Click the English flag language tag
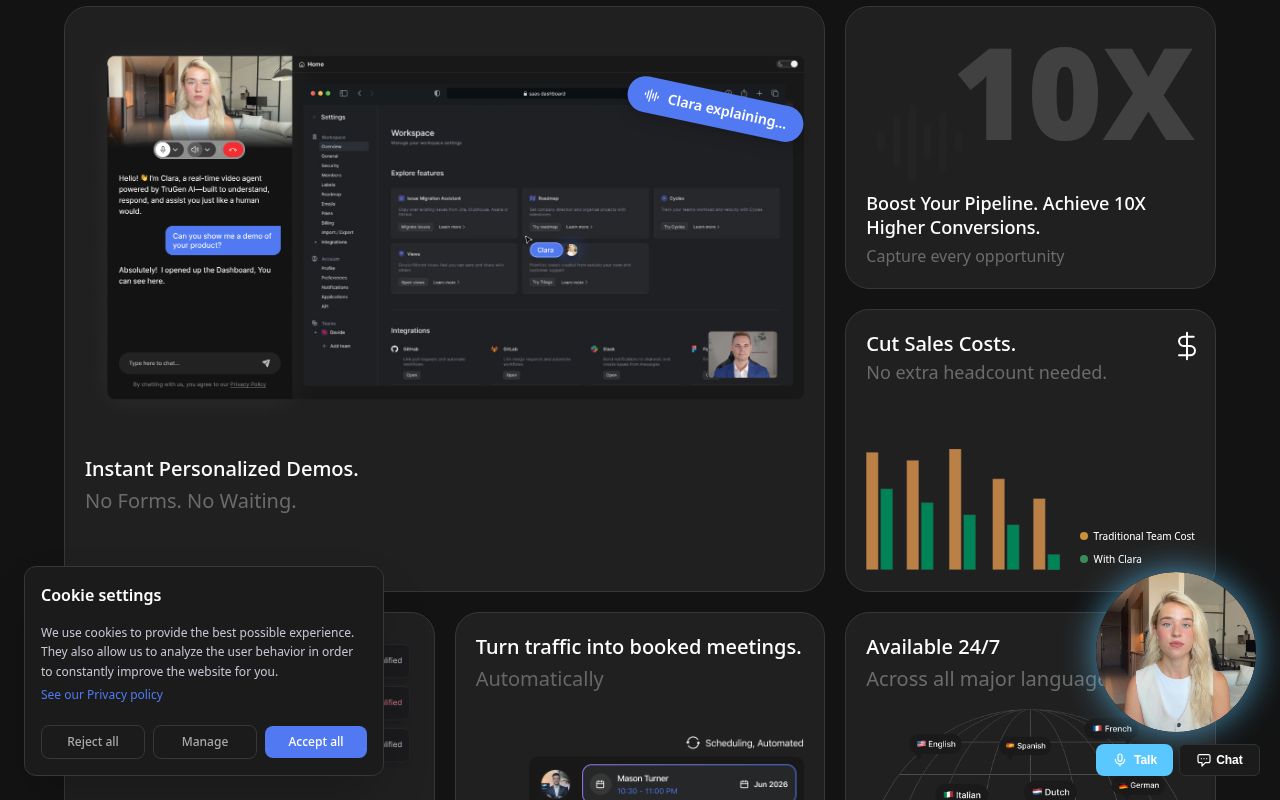1280x800 pixels. 936,744
